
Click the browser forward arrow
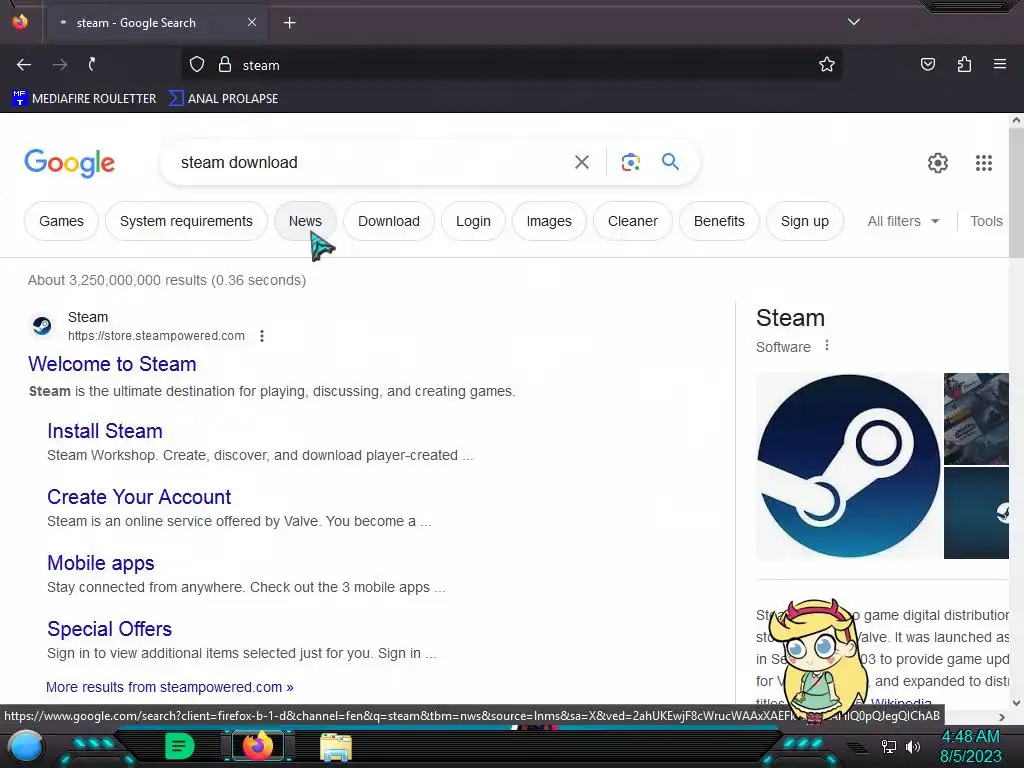pyautogui.click(x=60, y=65)
